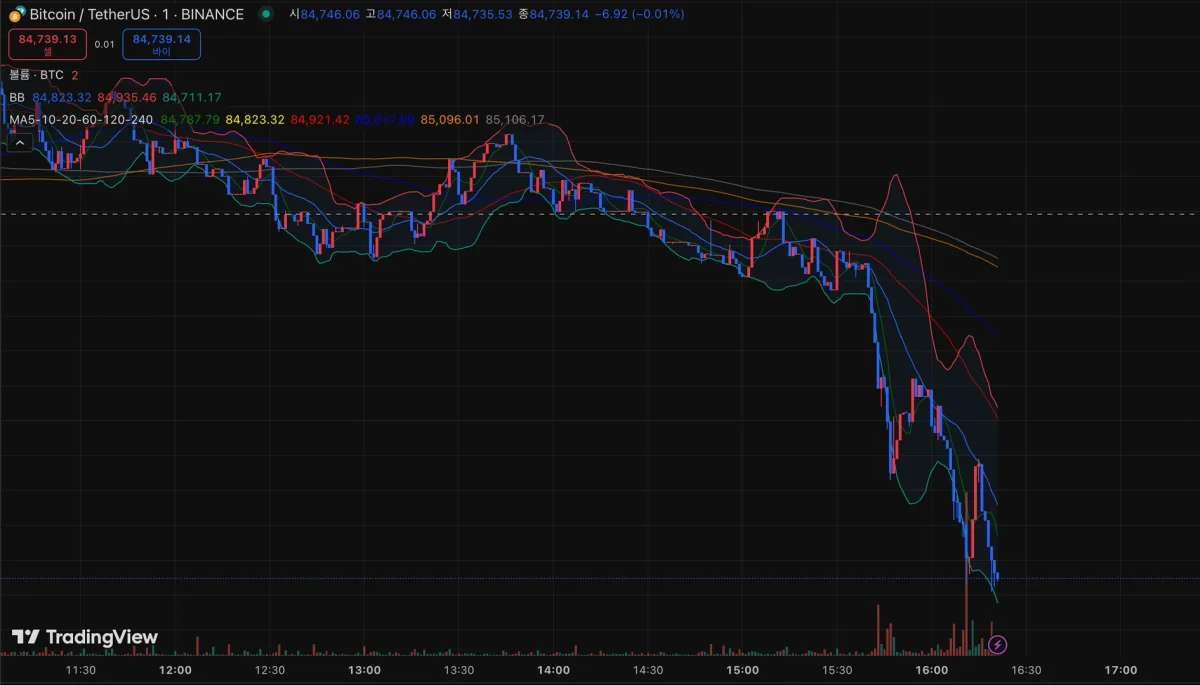
Task: Select the volume BTC indicator legend
Action: 37,75
